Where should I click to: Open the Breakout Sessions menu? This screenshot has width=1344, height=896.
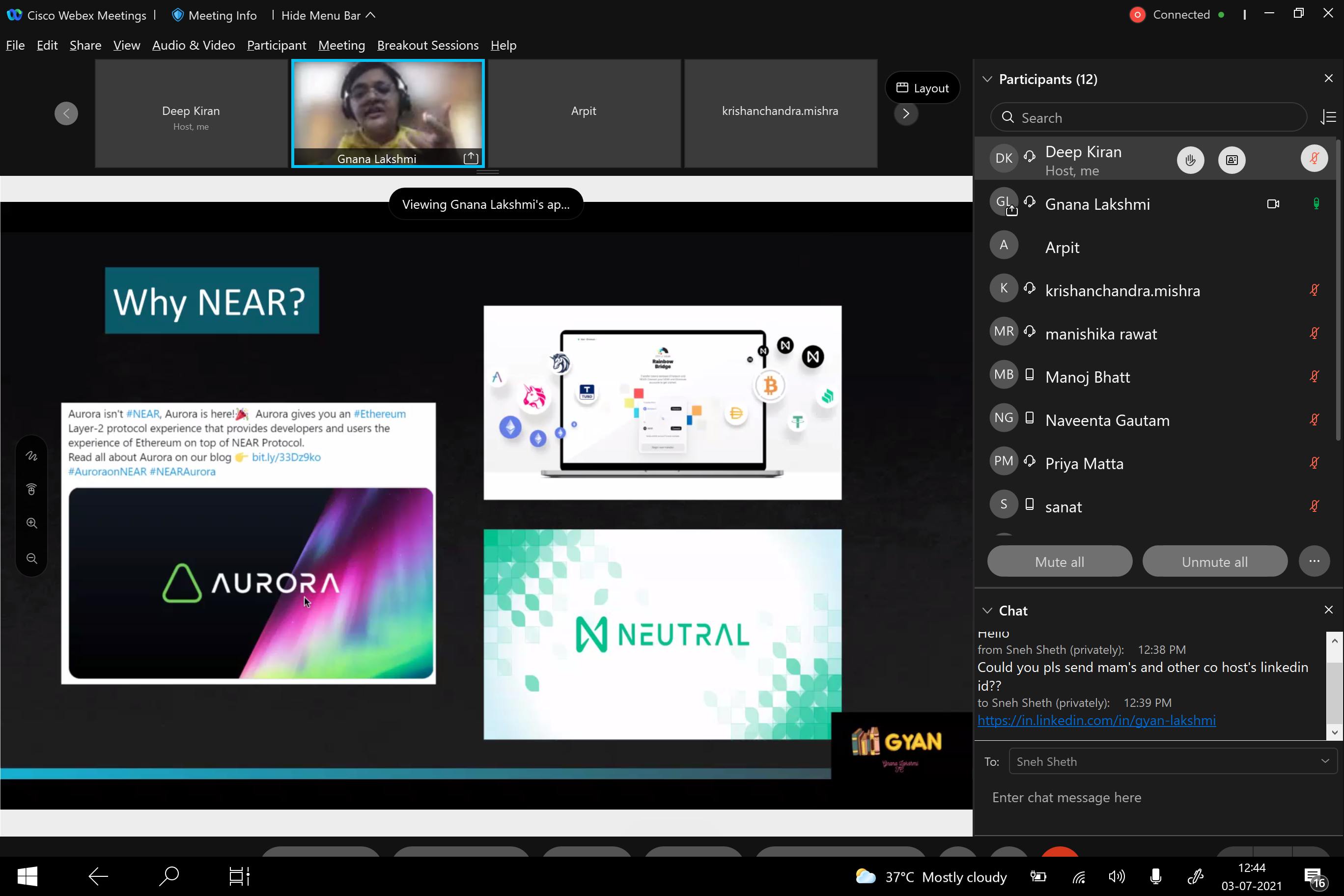tap(427, 45)
